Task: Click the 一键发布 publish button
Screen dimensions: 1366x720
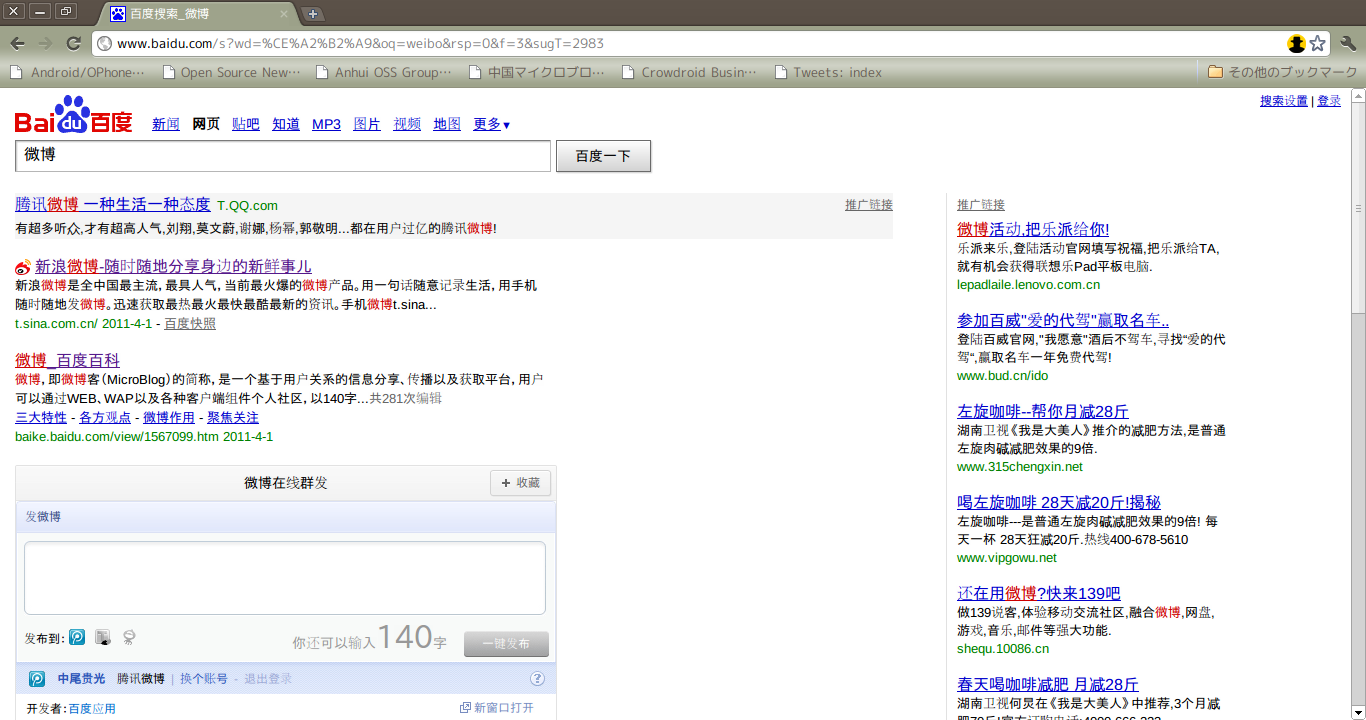Action: coord(506,644)
